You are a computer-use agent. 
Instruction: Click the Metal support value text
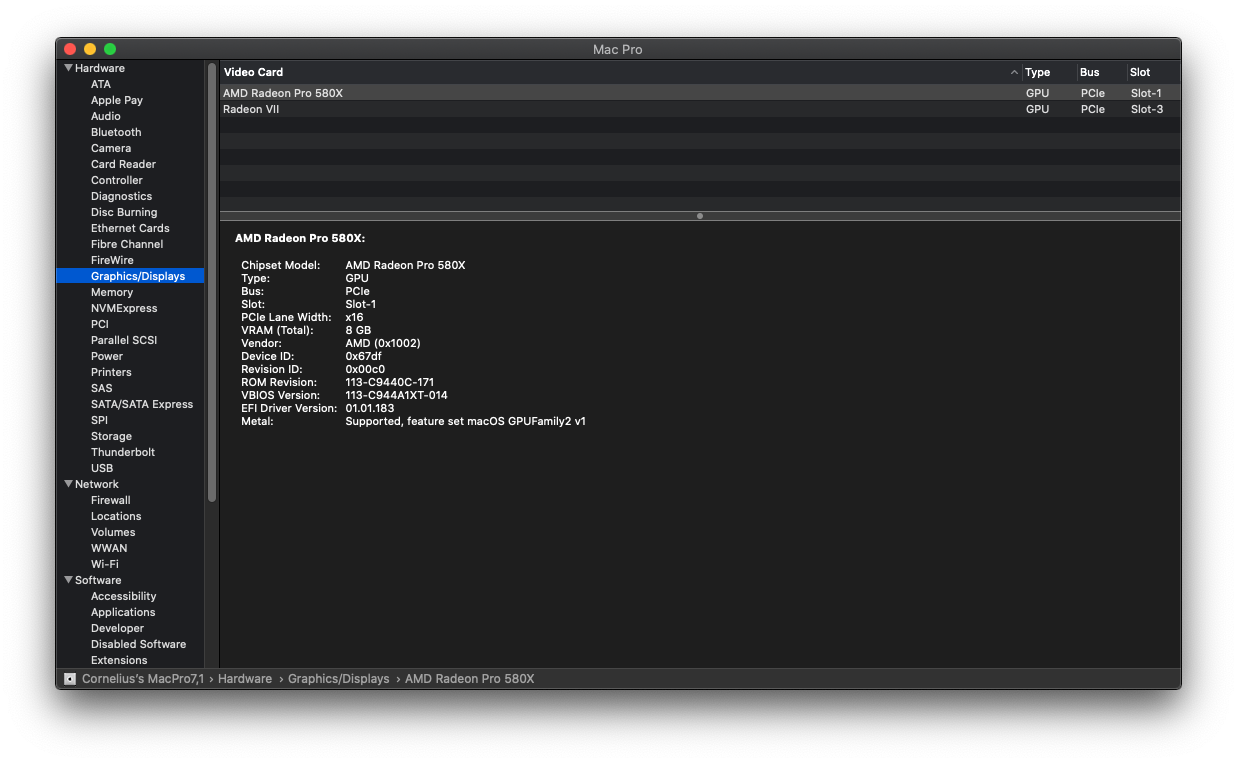pyautogui.click(x=465, y=421)
